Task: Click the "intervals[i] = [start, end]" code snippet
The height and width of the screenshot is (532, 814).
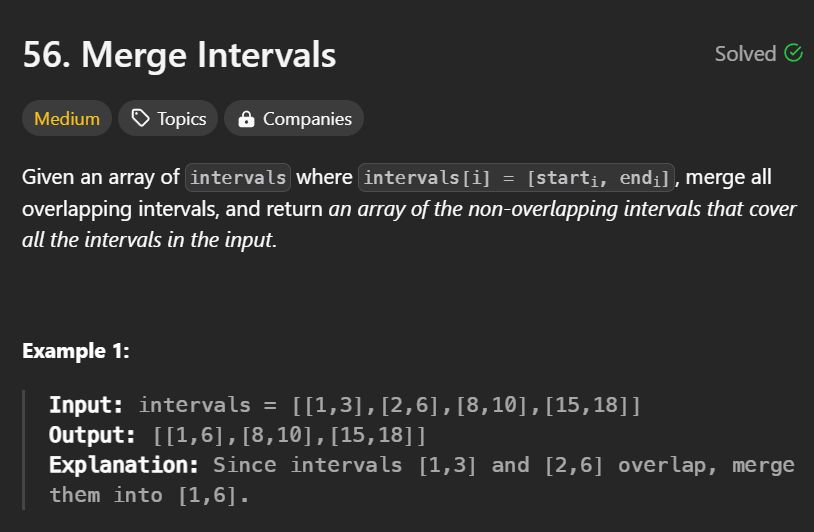Action: pyautogui.click(x=516, y=178)
